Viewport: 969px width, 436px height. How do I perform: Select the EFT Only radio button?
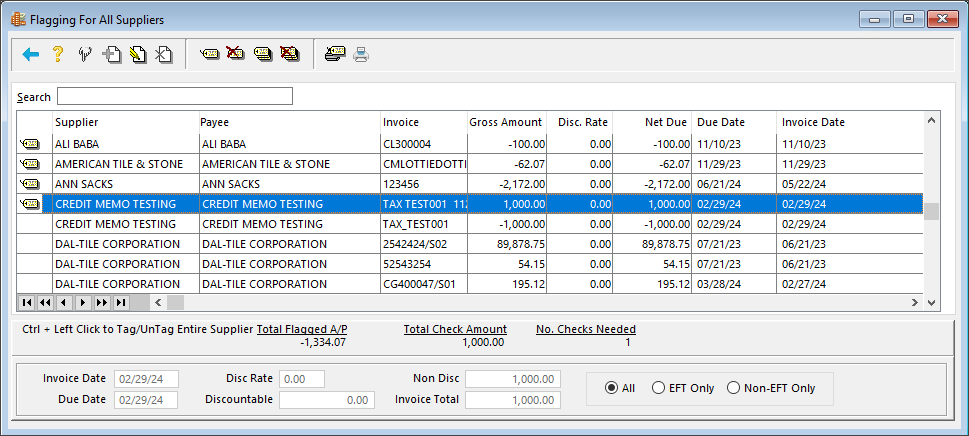tap(659, 388)
